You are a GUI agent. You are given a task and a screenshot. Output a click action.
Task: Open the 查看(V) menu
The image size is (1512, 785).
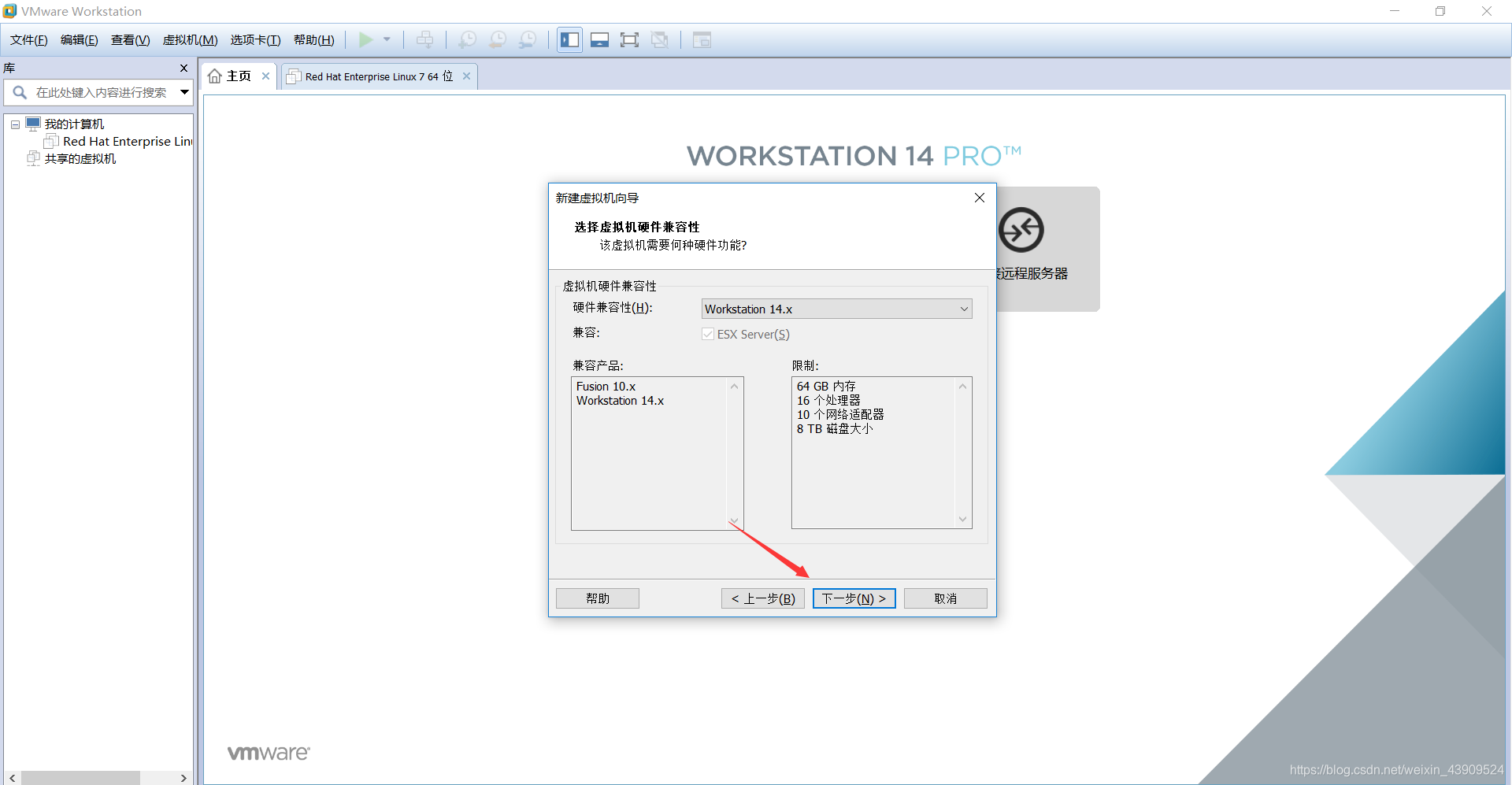(x=131, y=40)
